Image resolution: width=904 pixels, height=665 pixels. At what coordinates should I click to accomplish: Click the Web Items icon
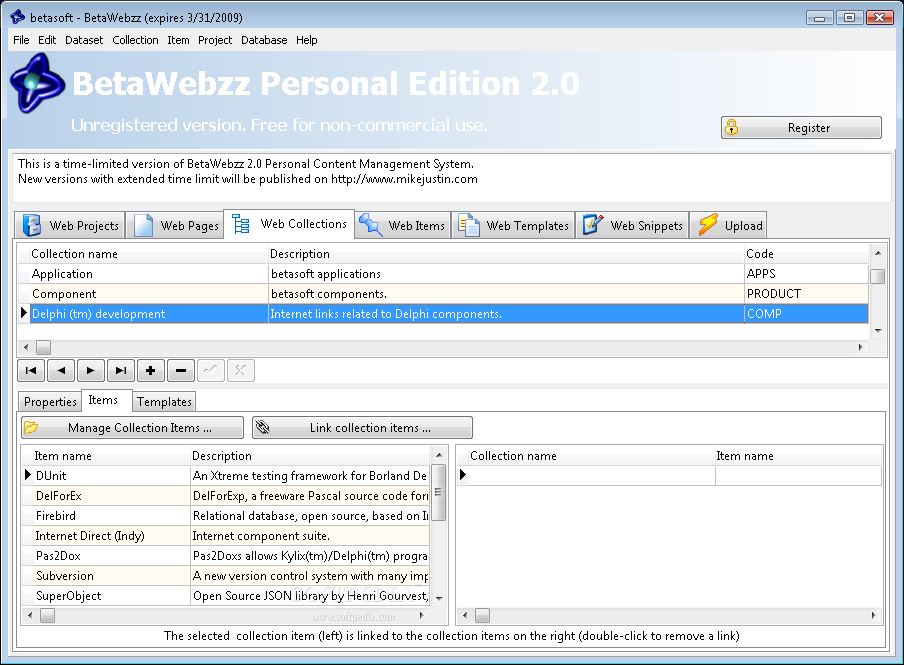(371, 224)
